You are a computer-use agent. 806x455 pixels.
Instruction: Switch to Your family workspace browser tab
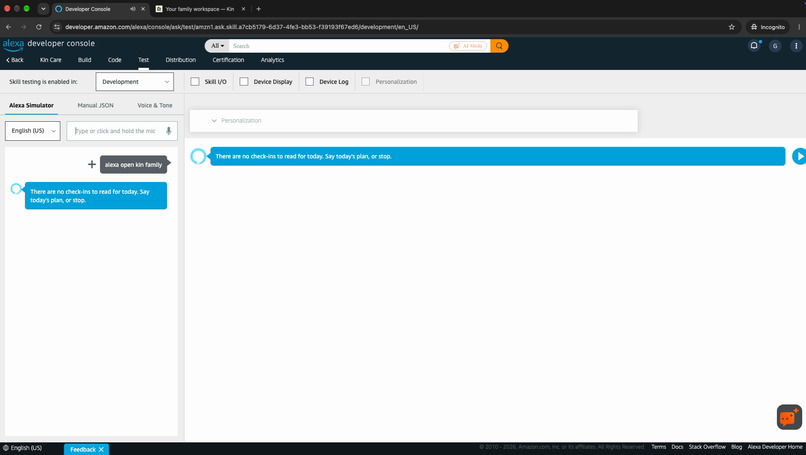[199, 9]
